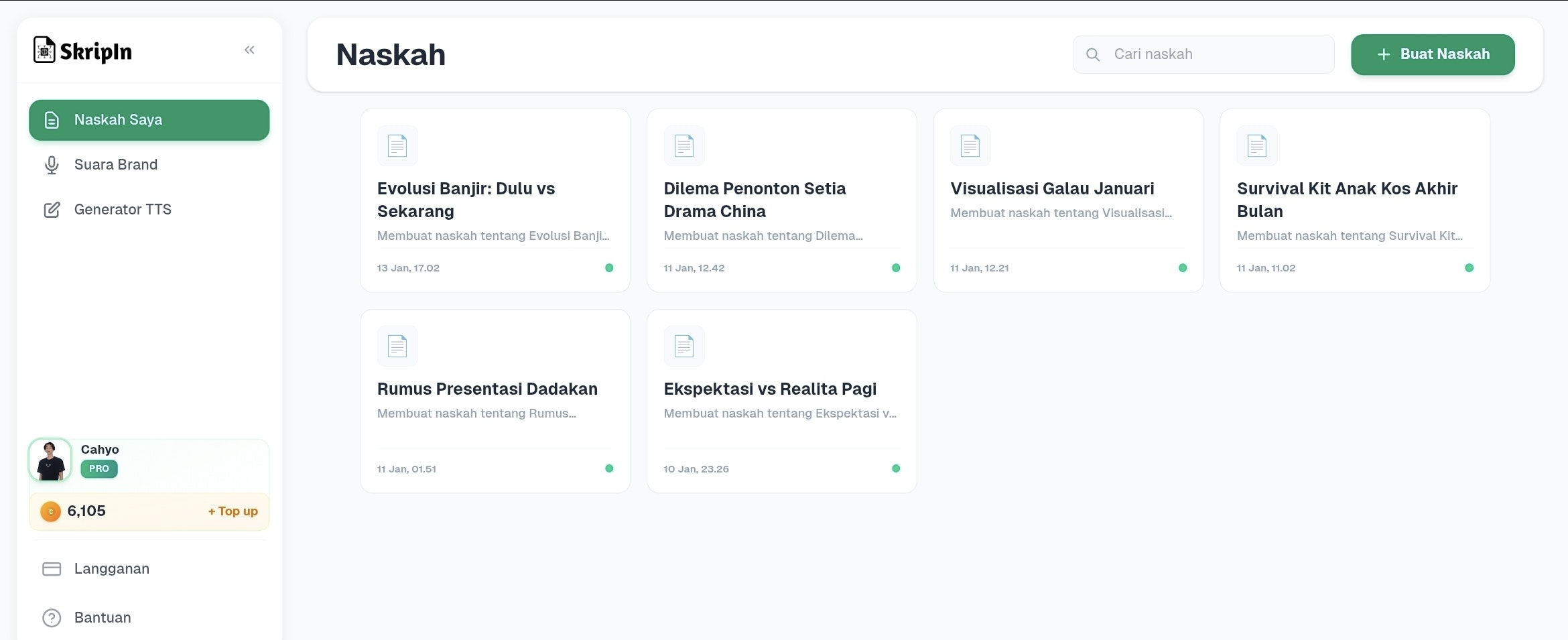This screenshot has width=1568, height=640.
Task: Click the Top up link
Action: point(232,511)
